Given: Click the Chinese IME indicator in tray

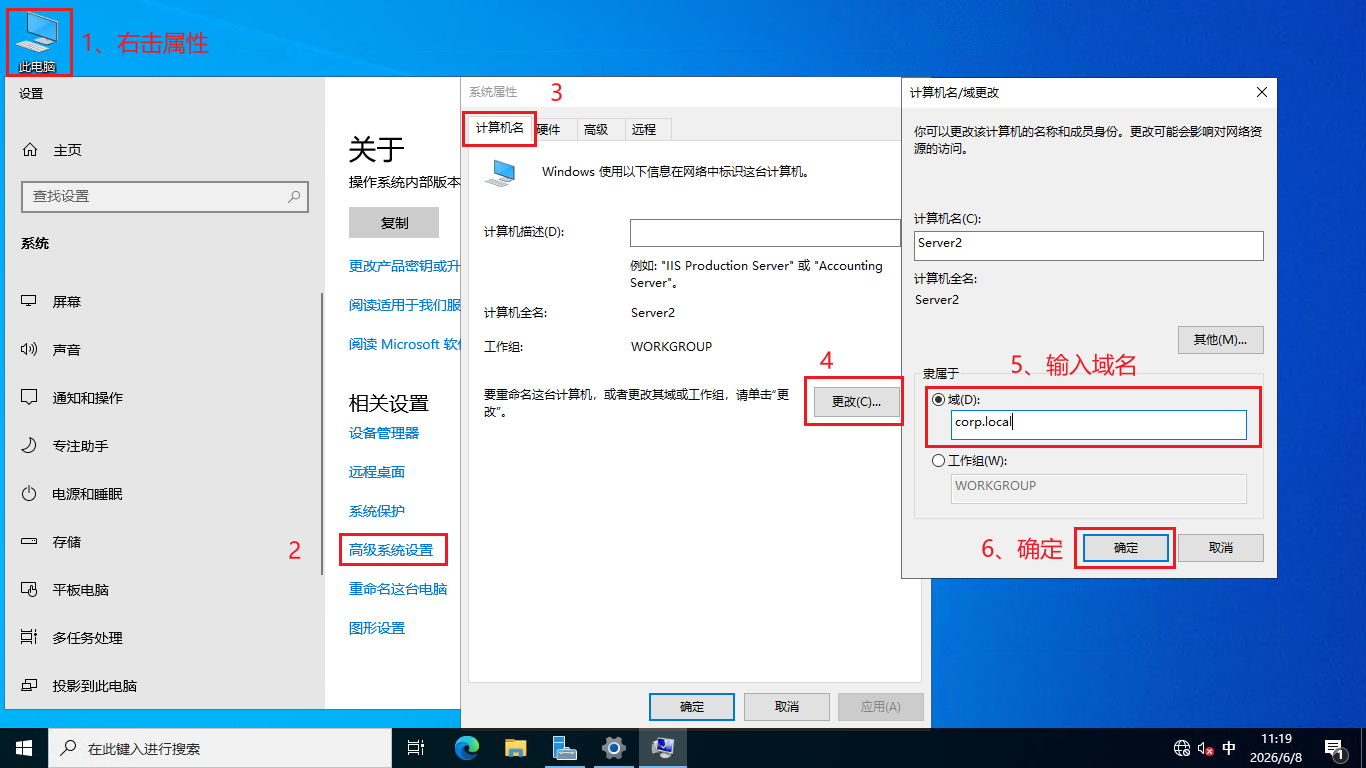Looking at the screenshot, I should (1230, 748).
